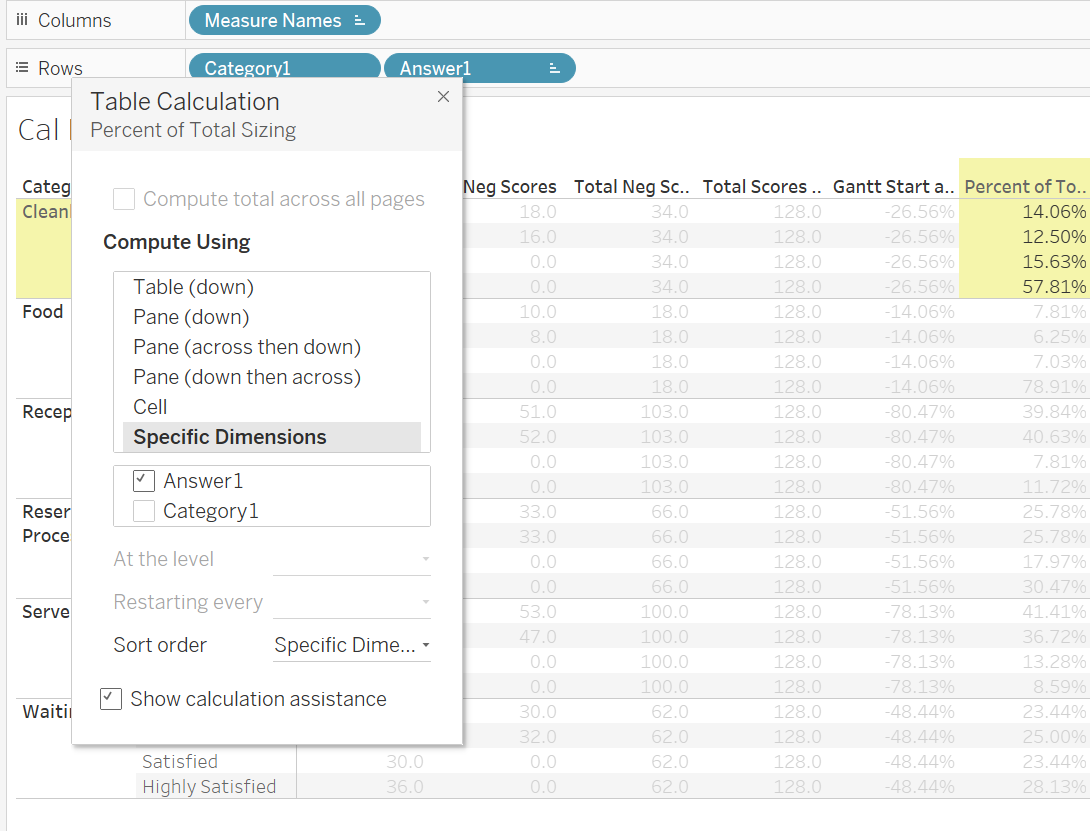Disable Show calculation assistance
Image resolution: width=1090 pixels, height=831 pixels.
point(110,699)
